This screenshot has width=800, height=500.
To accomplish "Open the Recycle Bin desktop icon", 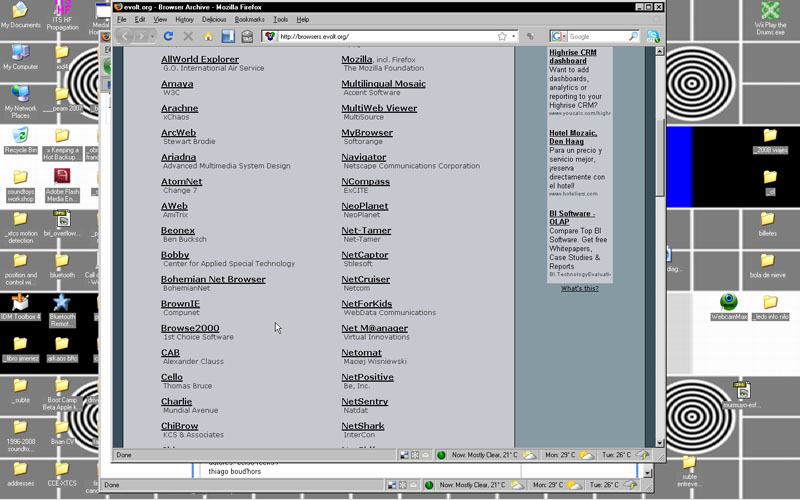I will [20, 138].
